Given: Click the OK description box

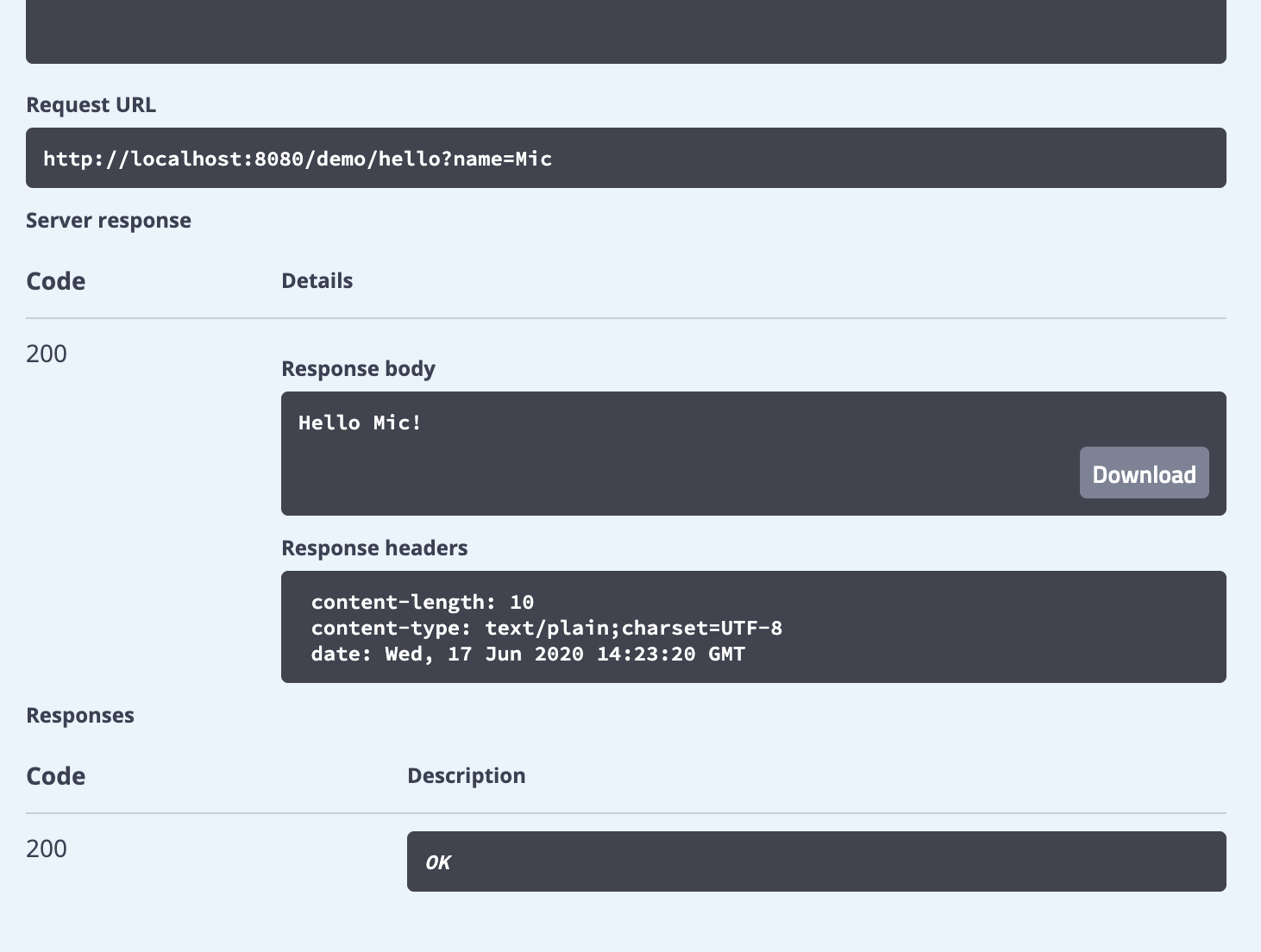Looking at the screenshot, I should pyautogui.click(x=816, y=861).
